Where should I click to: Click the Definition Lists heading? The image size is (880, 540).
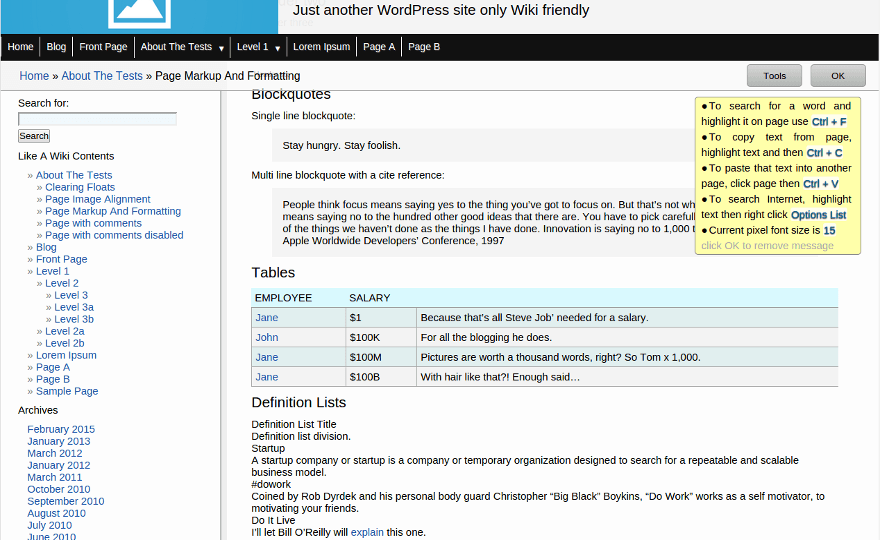pyautogui.click(x=299, y=402)
